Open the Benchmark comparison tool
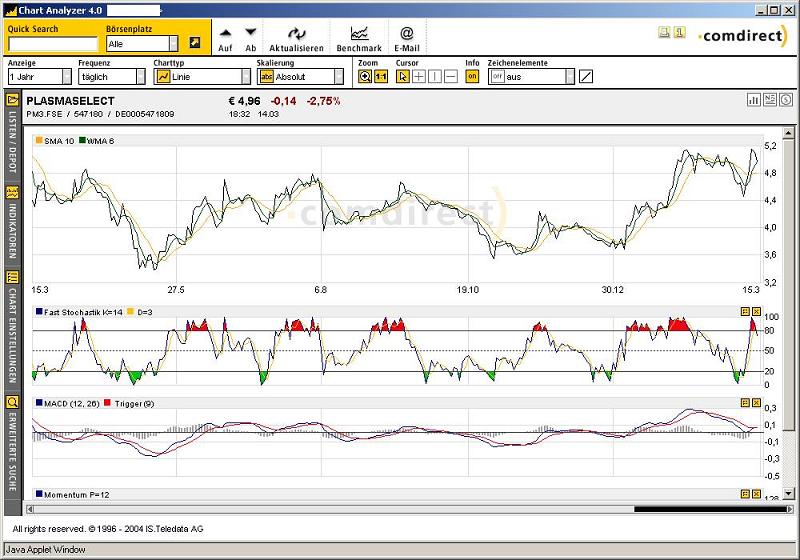 coord(358,34)
